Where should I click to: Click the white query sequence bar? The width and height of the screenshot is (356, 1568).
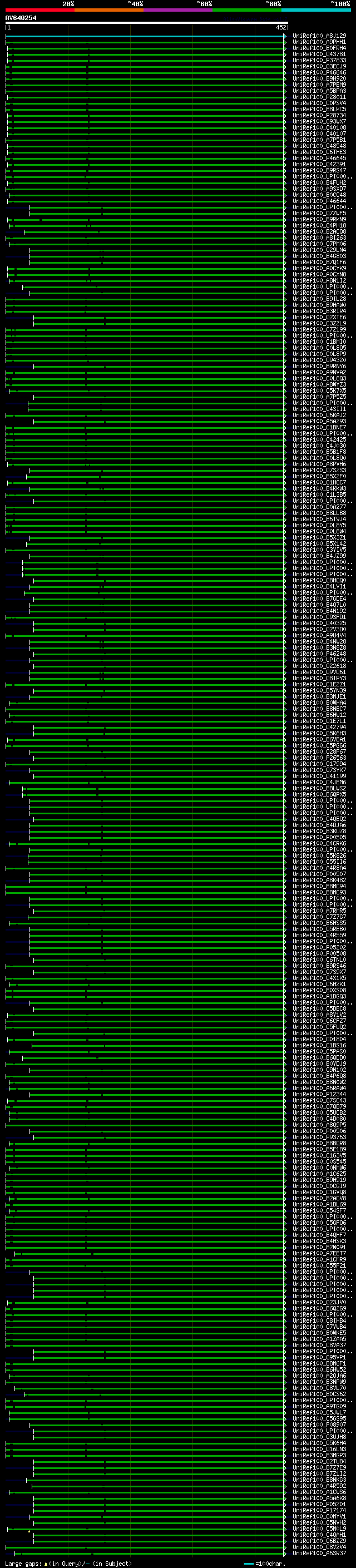pyautogui.click(x=147, y=22)
